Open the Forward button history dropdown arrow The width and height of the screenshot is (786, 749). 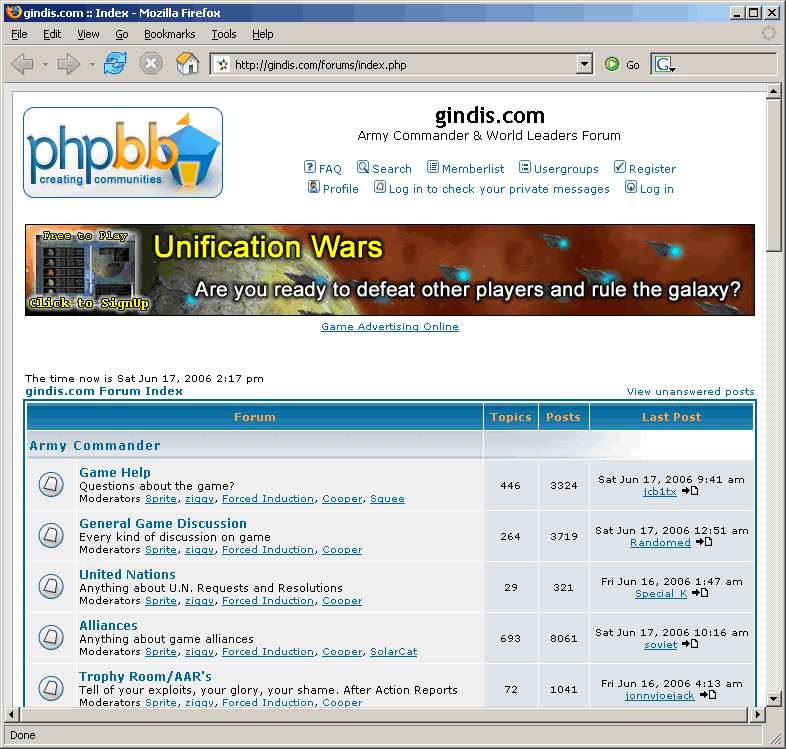point(92,65)
